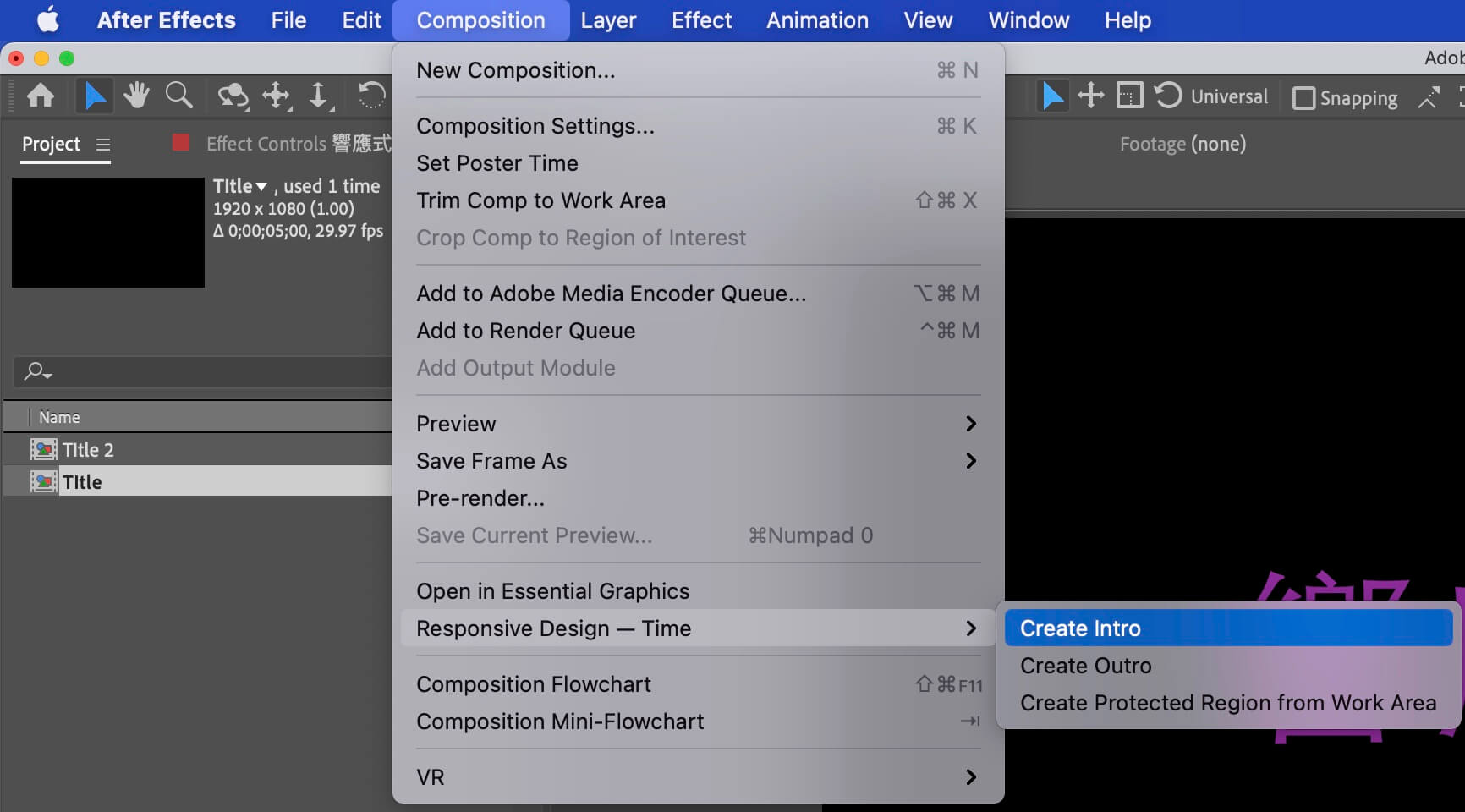
Task: Select the Dolly camera tool
Action: click(x=319, y=96)
